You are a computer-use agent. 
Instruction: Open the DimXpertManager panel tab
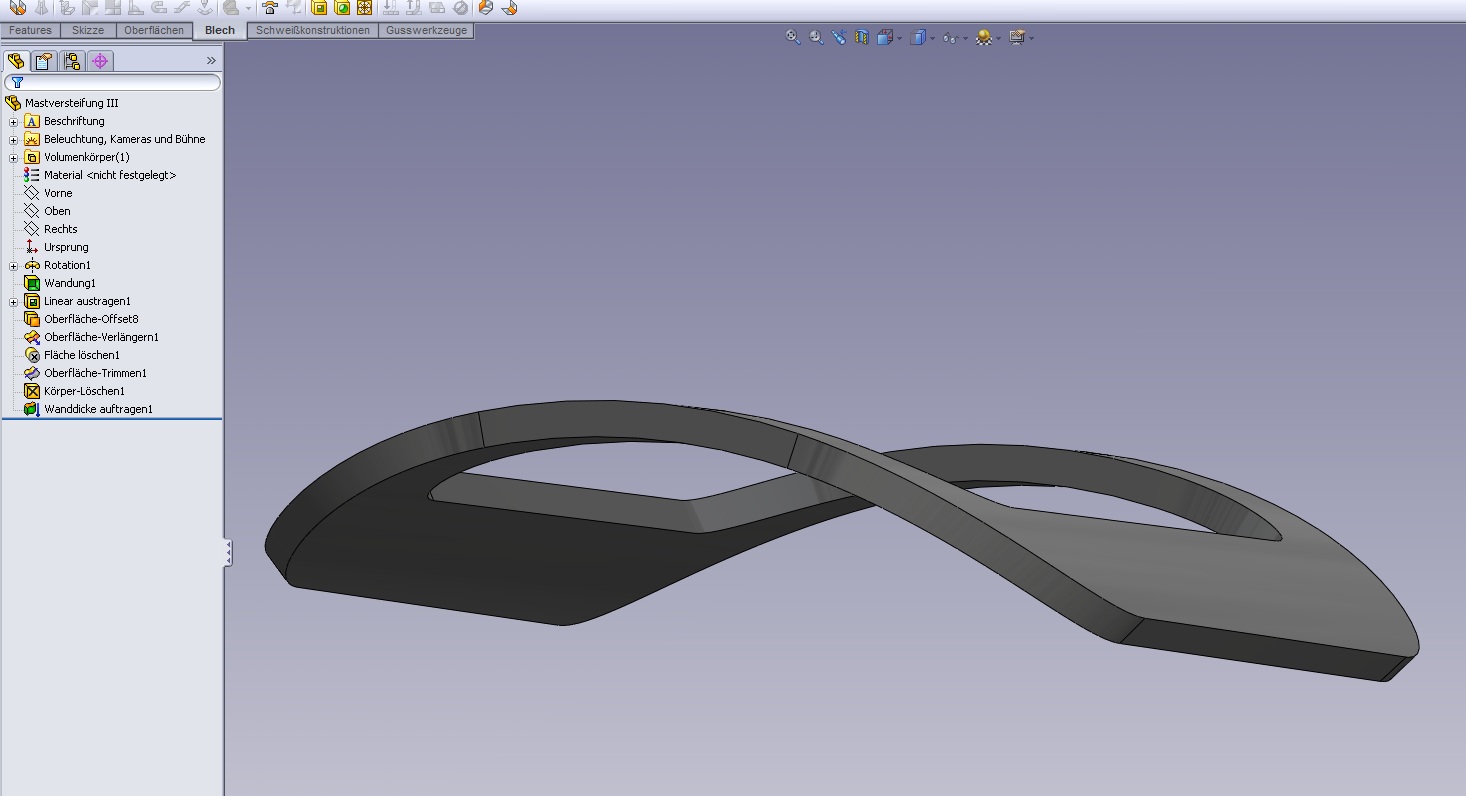click(100, 61)
